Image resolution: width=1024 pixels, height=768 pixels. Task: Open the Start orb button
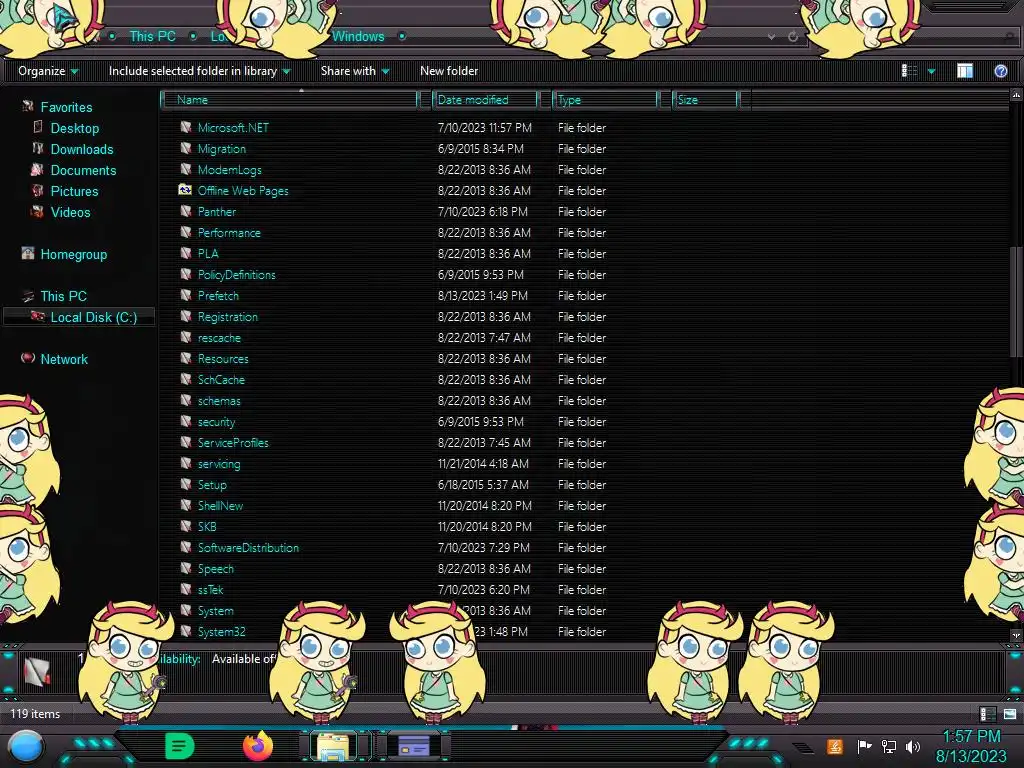pyautogui.click(x=26, y=747)
